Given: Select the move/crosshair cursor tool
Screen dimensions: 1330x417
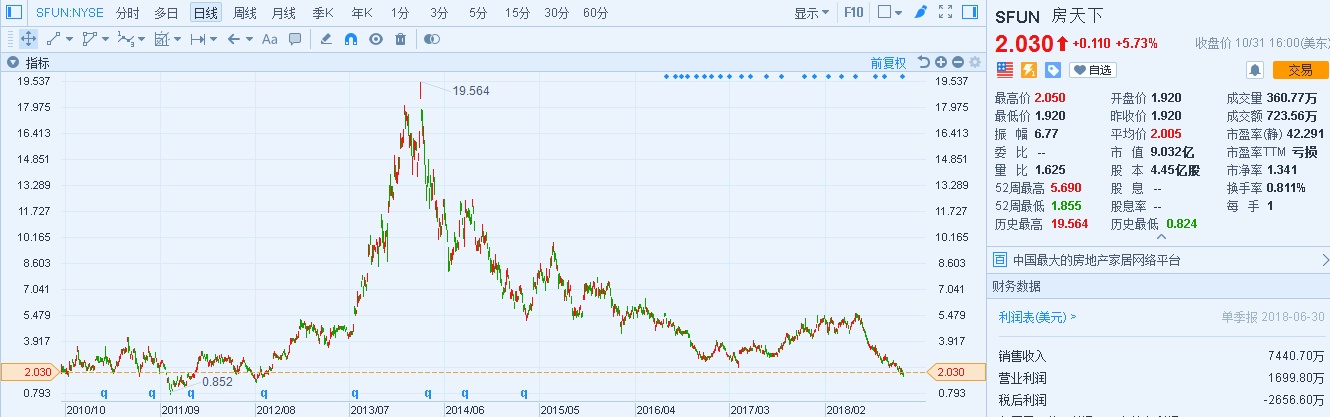Looking at the screenshot, I should click(28, 39).
